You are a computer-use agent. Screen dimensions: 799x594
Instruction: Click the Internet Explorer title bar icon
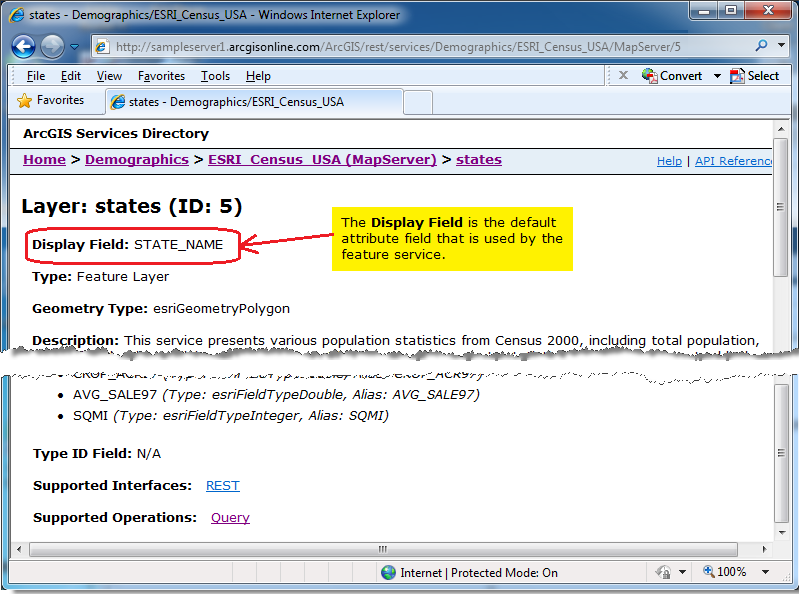17,14
